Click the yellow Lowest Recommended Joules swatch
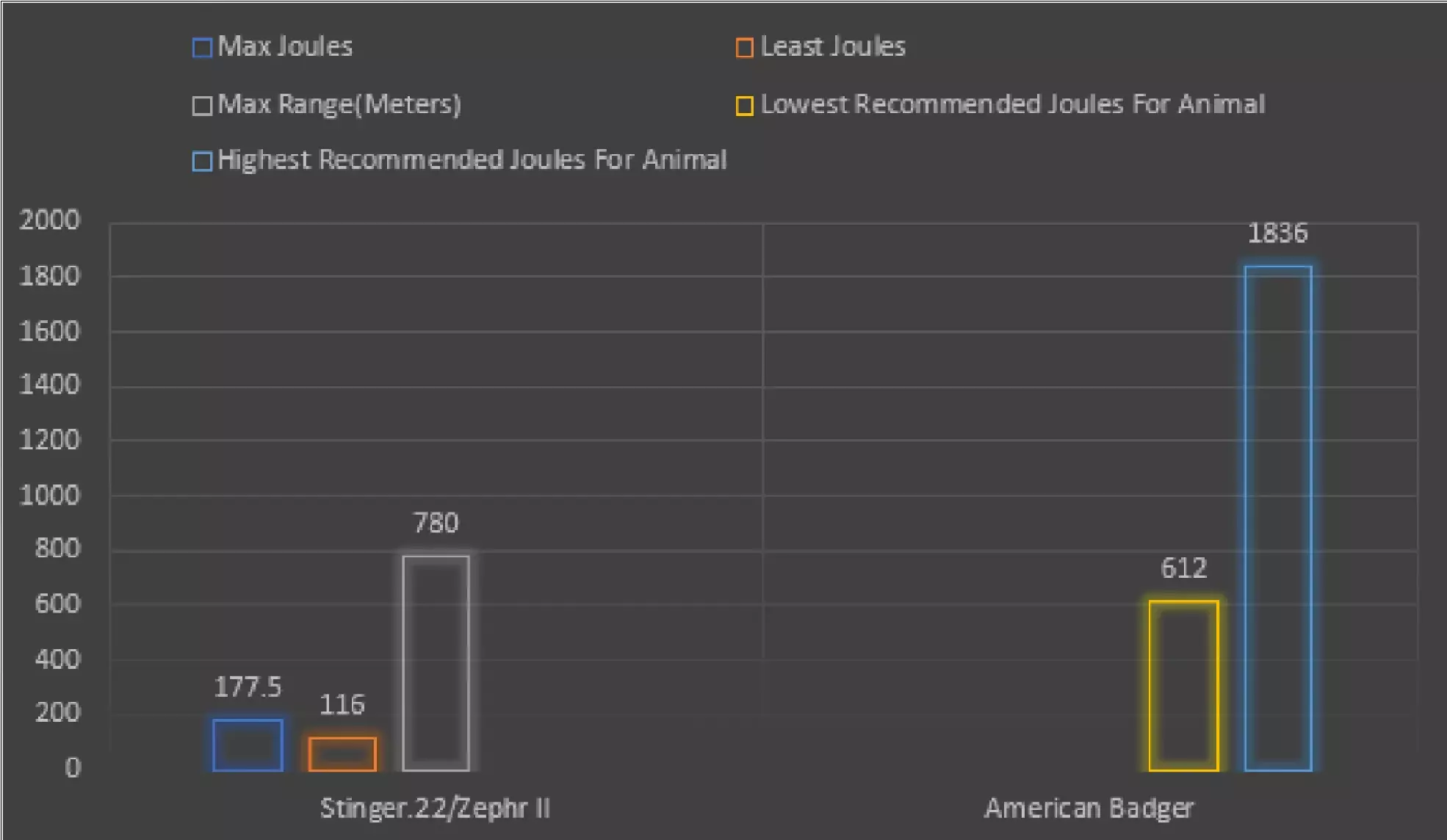This screenshot has height=840, width=1447. 744,106
